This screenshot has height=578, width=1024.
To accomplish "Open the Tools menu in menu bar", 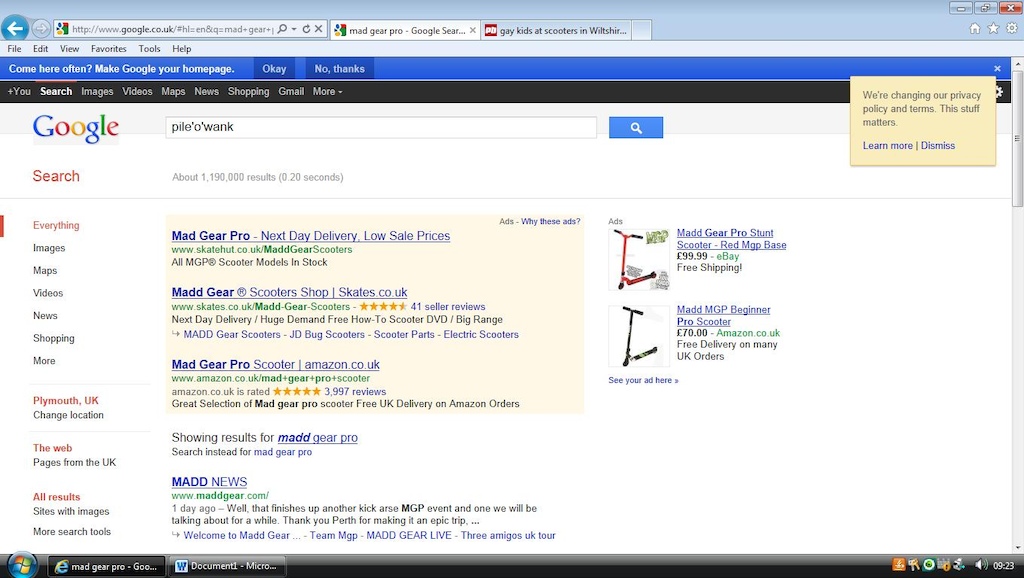I will click(149, 48).
